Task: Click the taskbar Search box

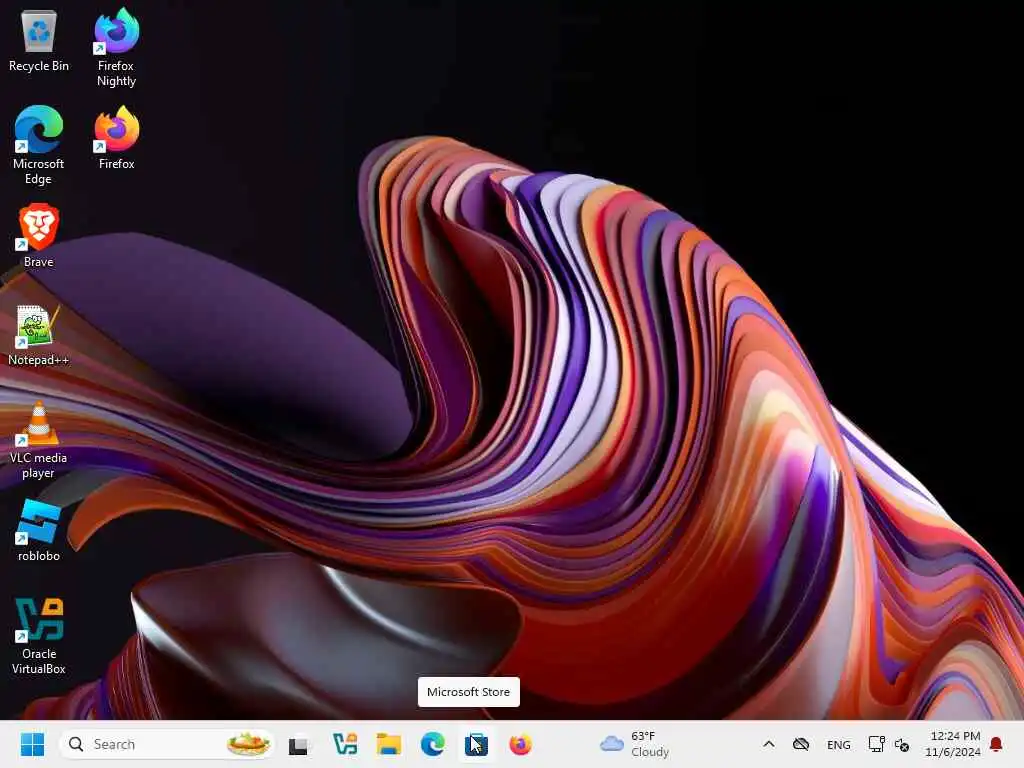Action: click(x=167, y=744)
